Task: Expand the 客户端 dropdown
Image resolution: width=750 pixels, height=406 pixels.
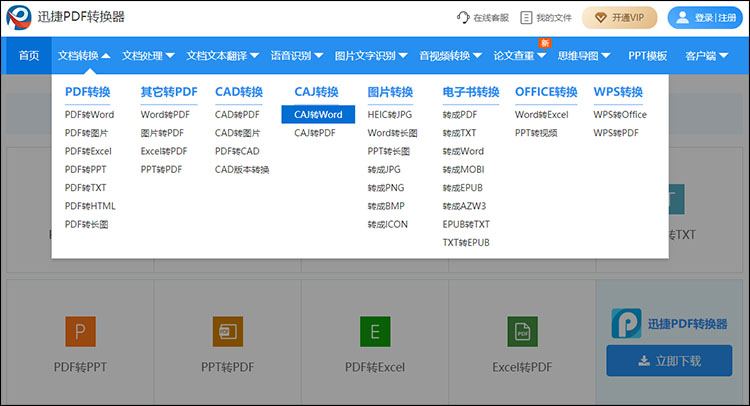Action: pyautogui.click(x=706, y=55)
